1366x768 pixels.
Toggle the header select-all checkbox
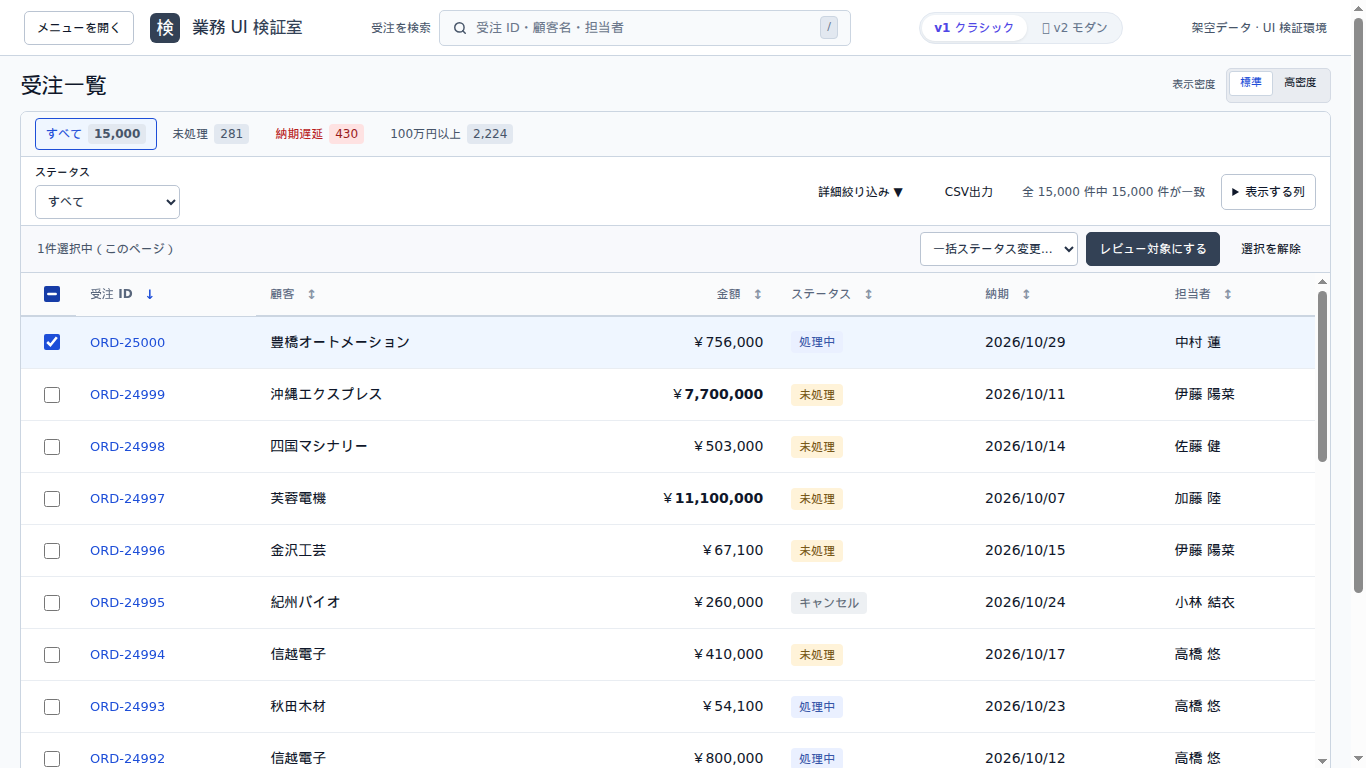point(52,294)
